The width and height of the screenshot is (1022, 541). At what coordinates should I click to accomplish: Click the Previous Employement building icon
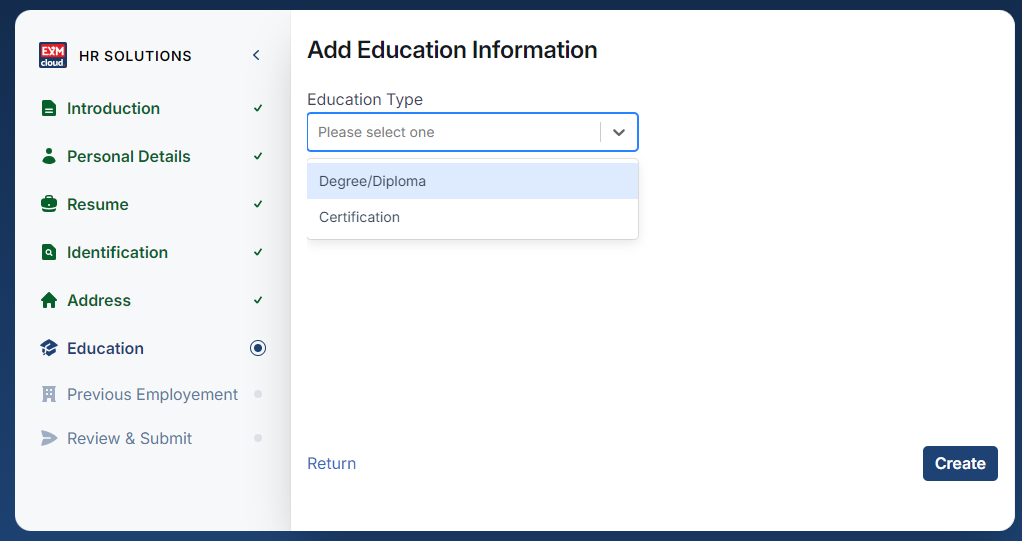[x=49, y=394]
